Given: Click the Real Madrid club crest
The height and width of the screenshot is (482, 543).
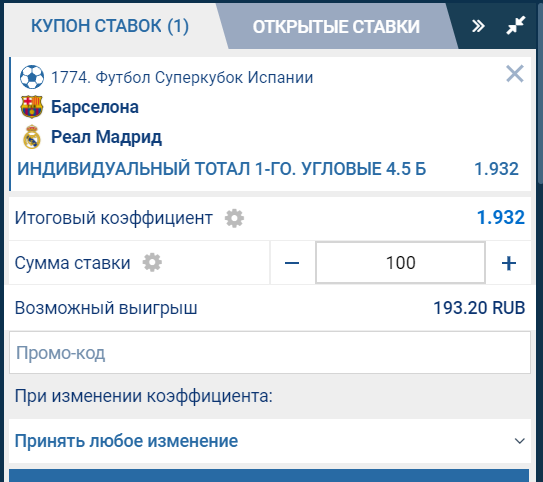Looking at the screenshot, I should [x=32, y=137].
